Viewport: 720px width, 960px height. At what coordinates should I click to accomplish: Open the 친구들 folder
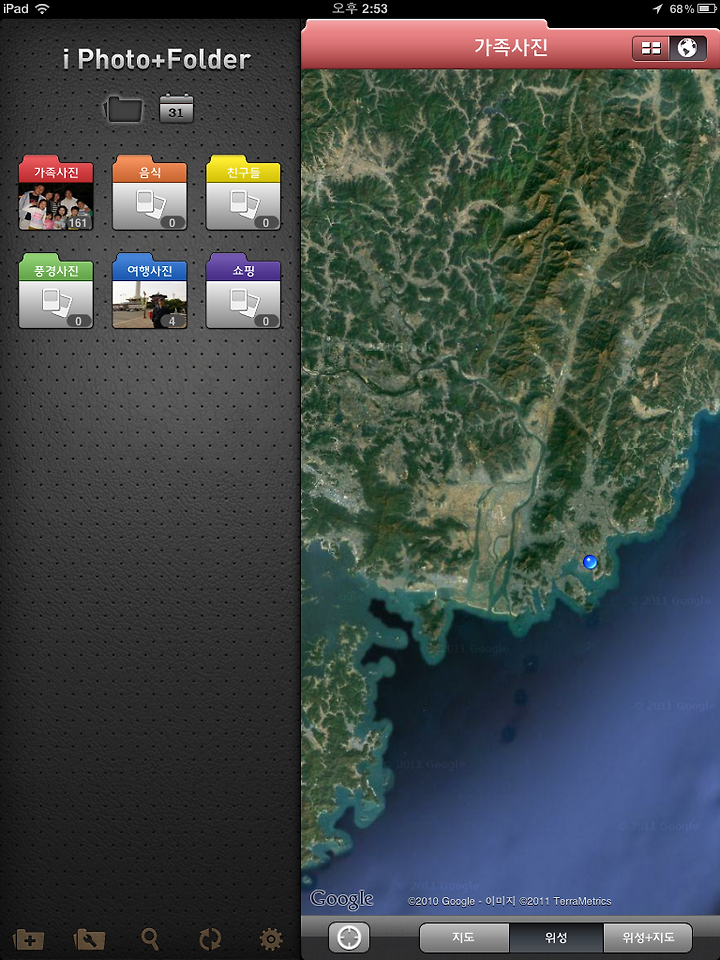coord(243,193)
